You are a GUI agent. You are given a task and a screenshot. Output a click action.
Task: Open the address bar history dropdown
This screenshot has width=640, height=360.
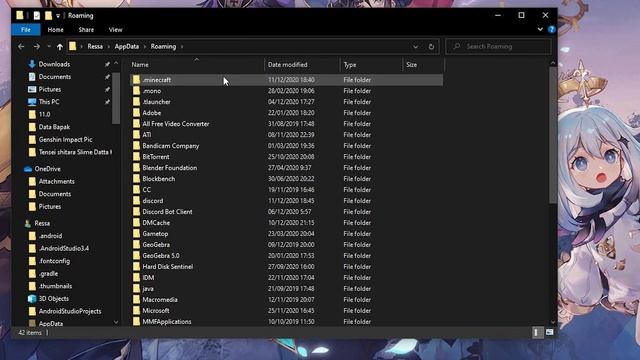pyautogui.click(x=415, y=47)
